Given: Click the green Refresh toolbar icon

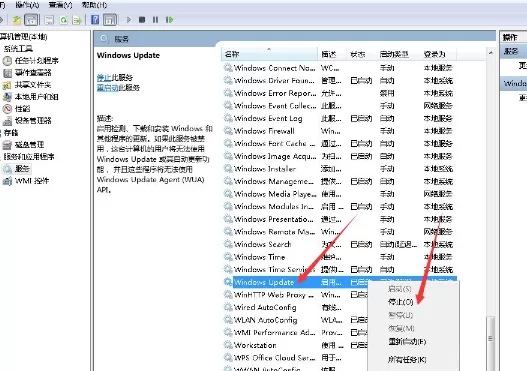Looking at the screenshot, I should [x=64, y=20].
